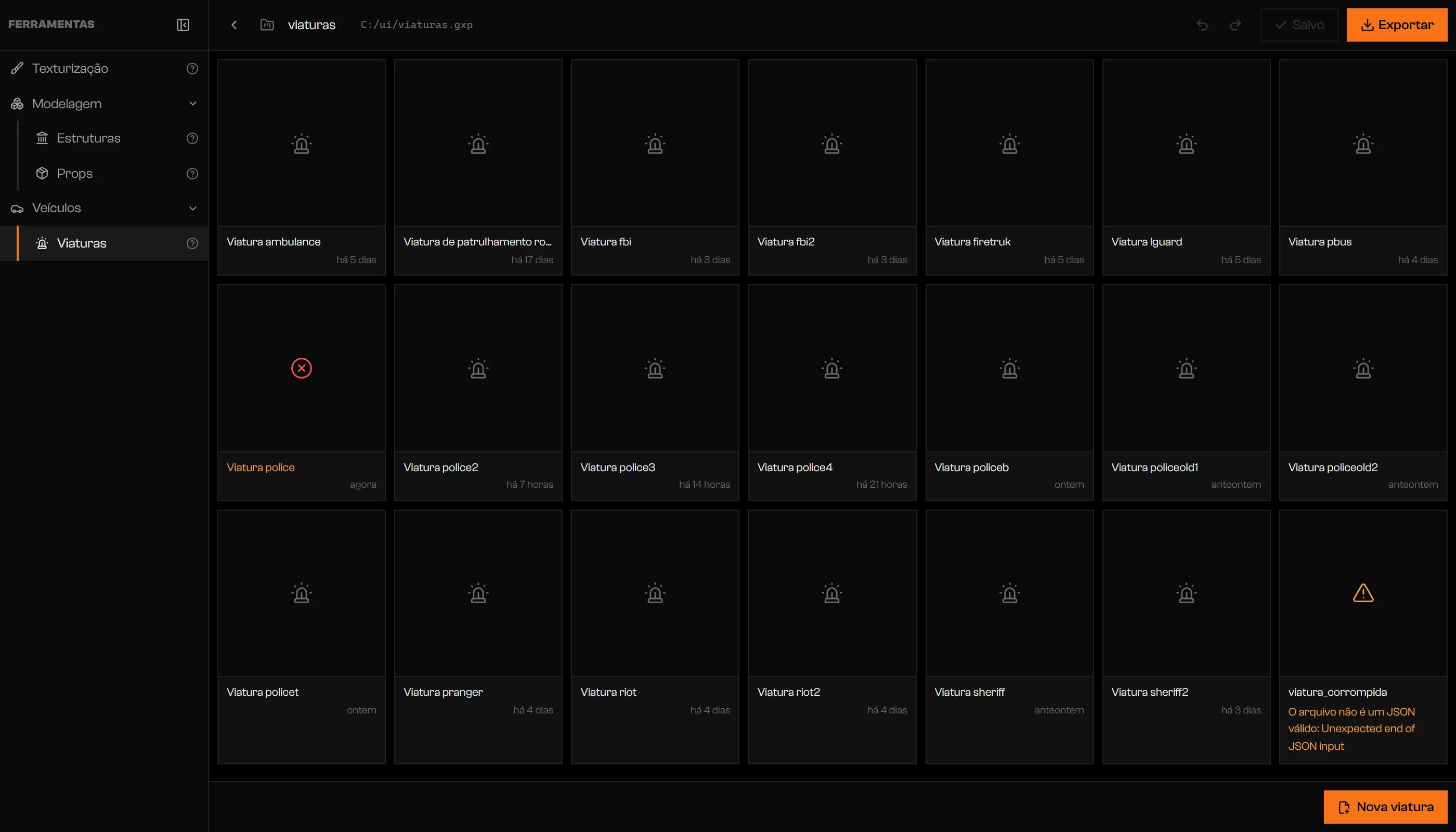The image size is (1456, 832).
Task: Open the project folder icon beside viaturas
Action: pyautogui.click(x=267, y=24)
